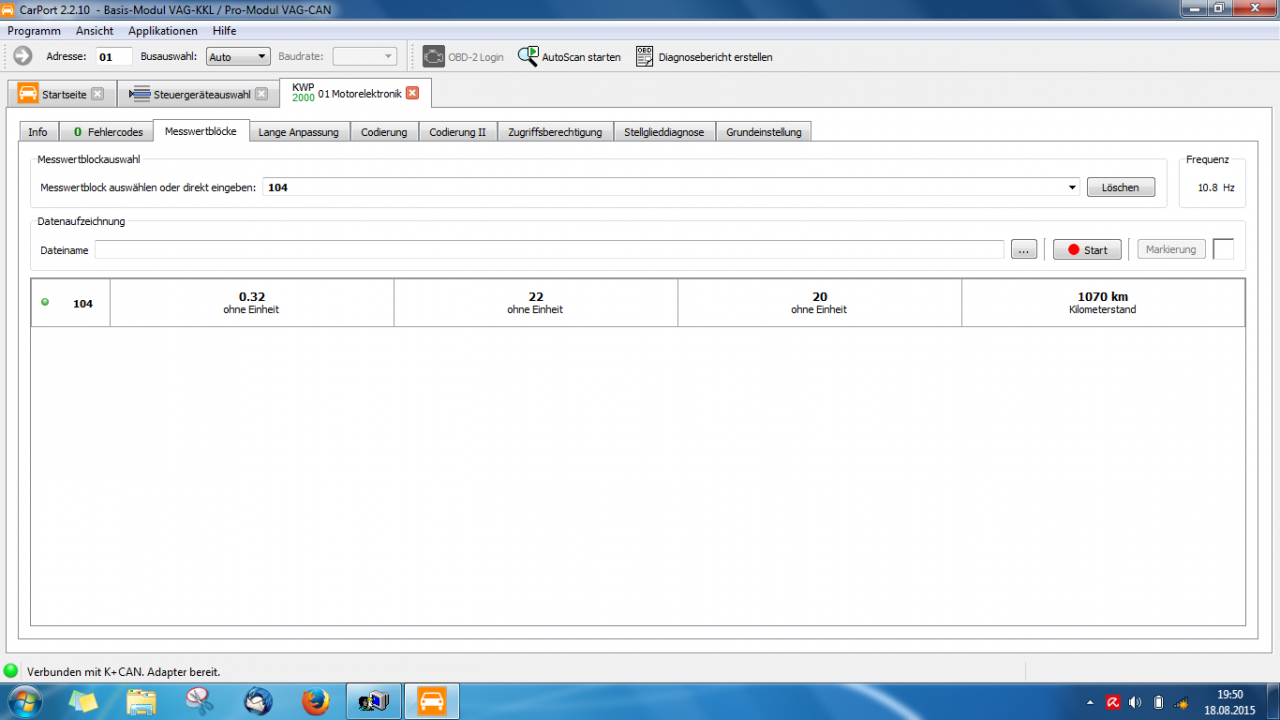This screenshot has height=720, width=1280.
Task: Open the Ansicht menu
Action: 94,31
